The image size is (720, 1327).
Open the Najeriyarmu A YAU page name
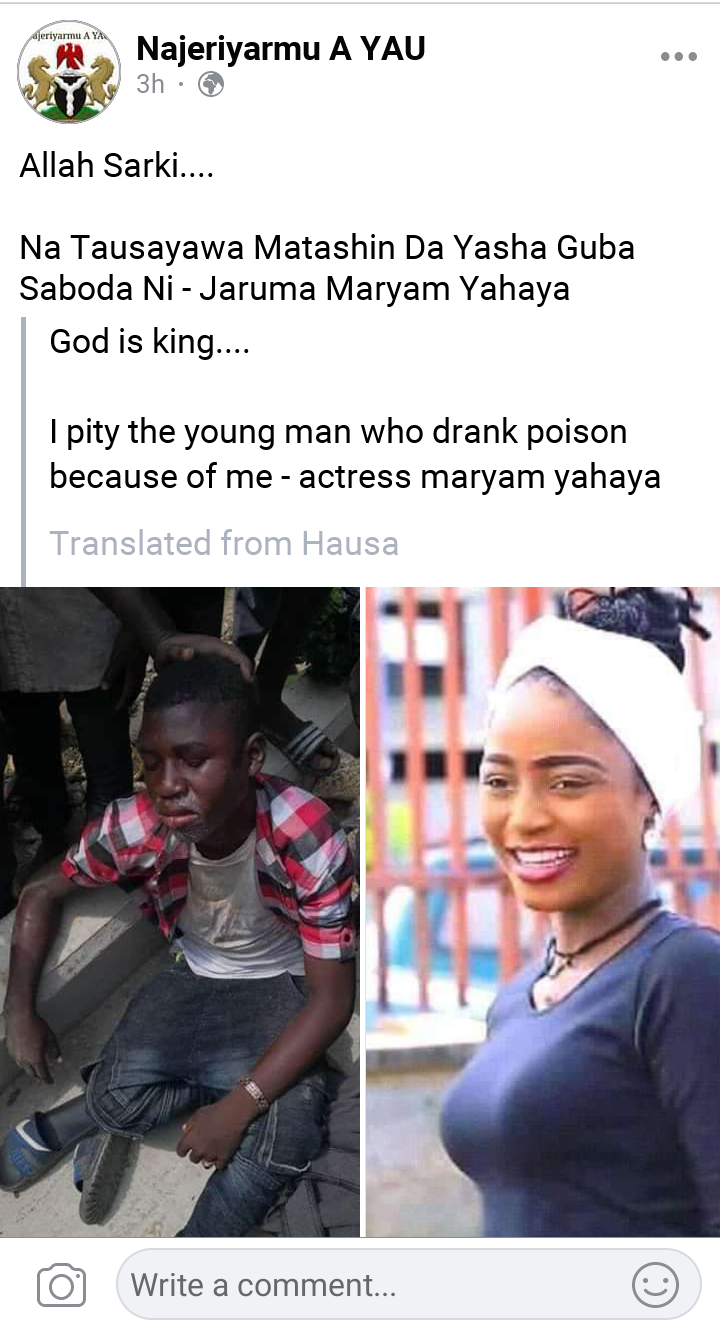[x=281, y=48]
